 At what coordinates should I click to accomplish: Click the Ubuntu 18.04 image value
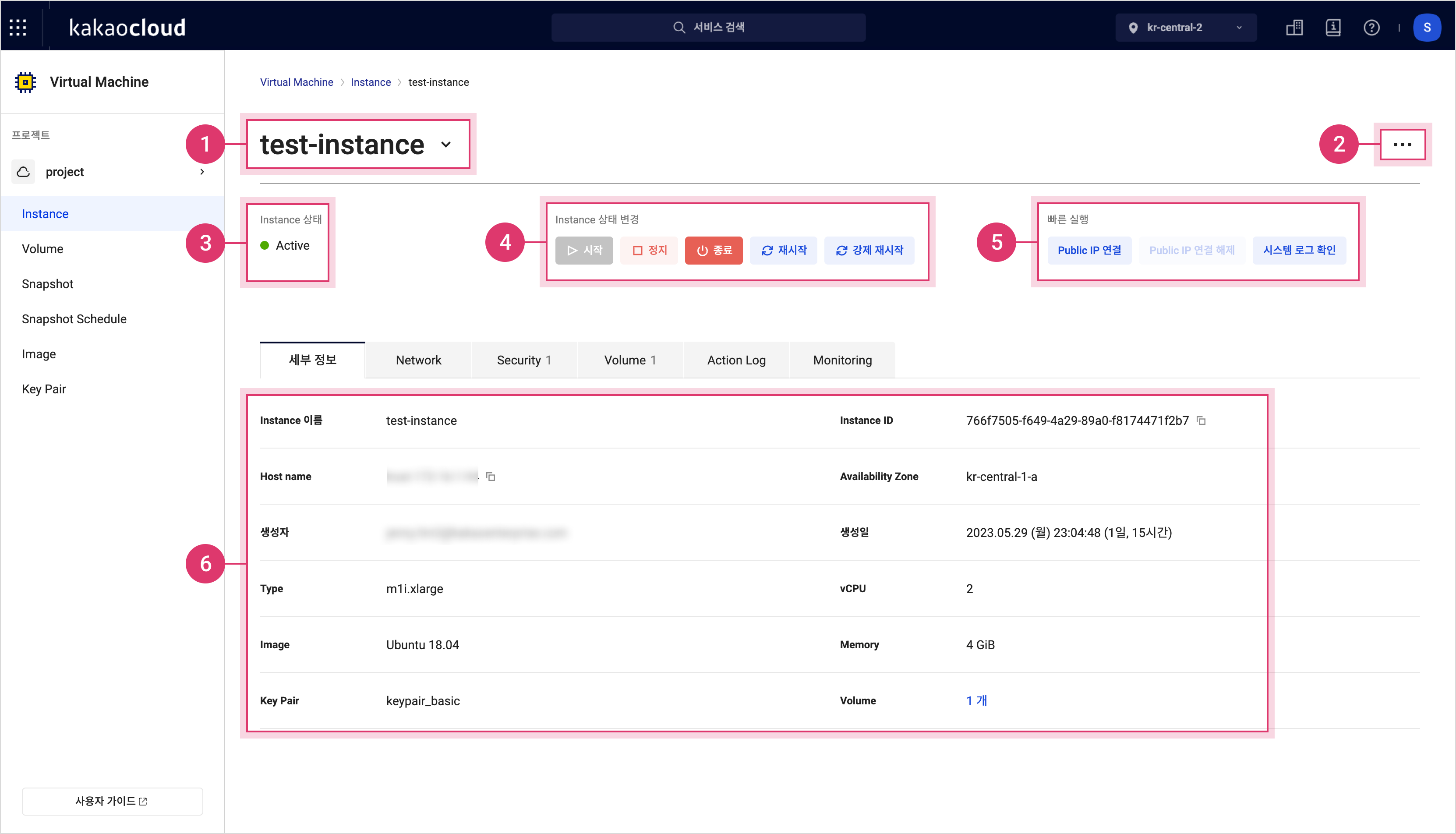[x=422, y=644]
